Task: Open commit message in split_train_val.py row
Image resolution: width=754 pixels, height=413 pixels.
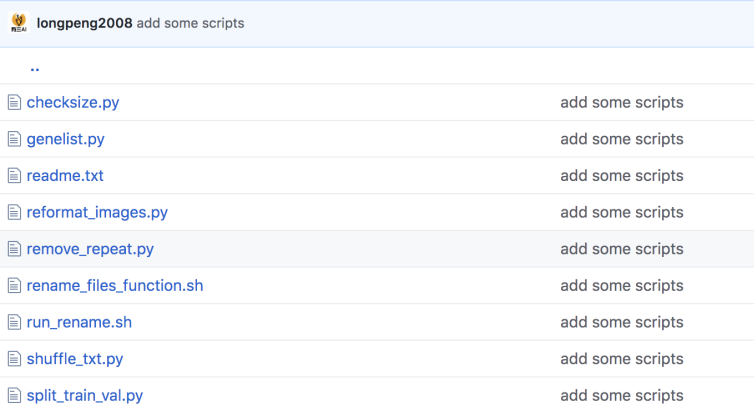Action: [x=622, y=395]
